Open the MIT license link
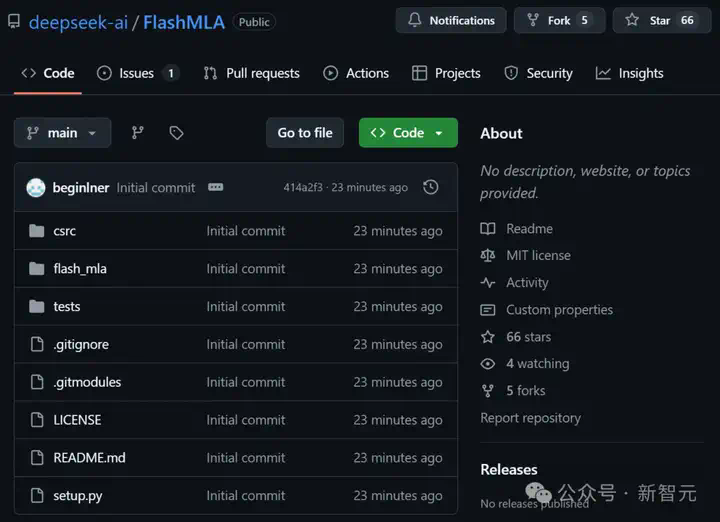This screenshot has height=522, width=720. pos(538,255)
